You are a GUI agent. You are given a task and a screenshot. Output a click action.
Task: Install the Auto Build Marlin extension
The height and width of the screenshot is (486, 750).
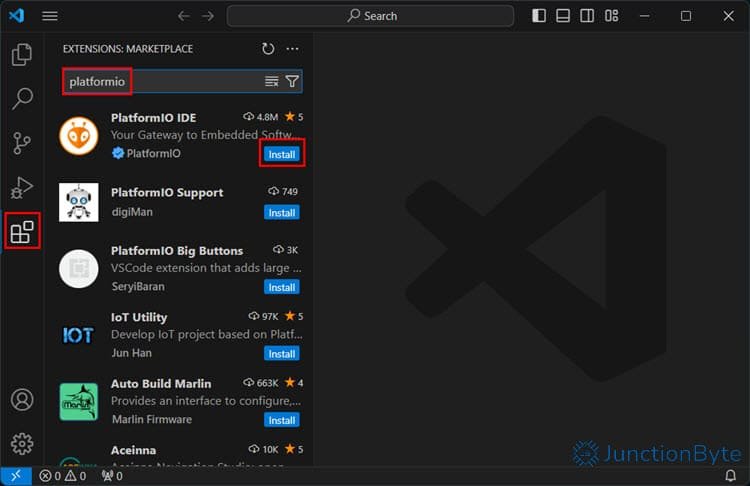(x=282, y=420)
